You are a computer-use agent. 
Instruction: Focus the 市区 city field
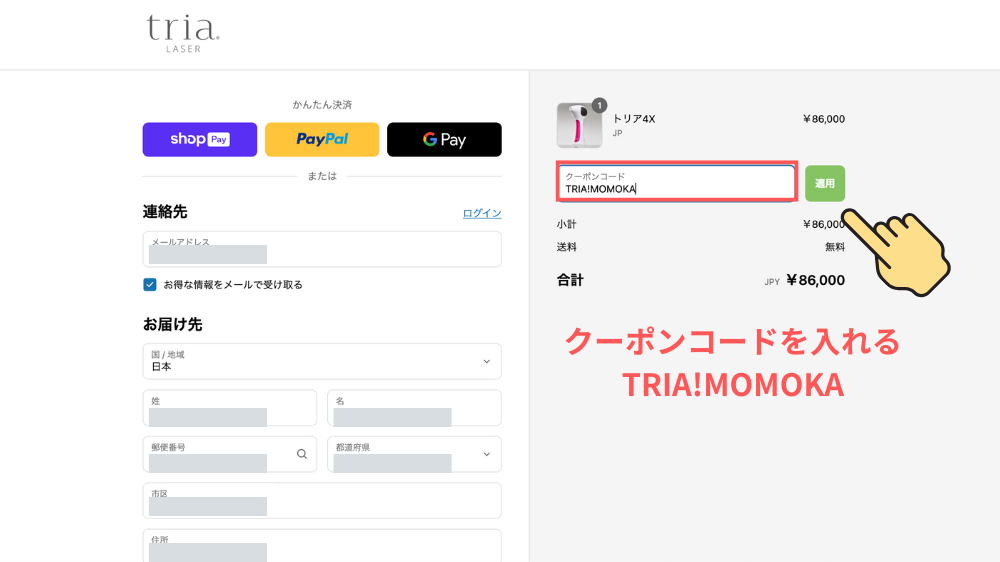(322, 501)
